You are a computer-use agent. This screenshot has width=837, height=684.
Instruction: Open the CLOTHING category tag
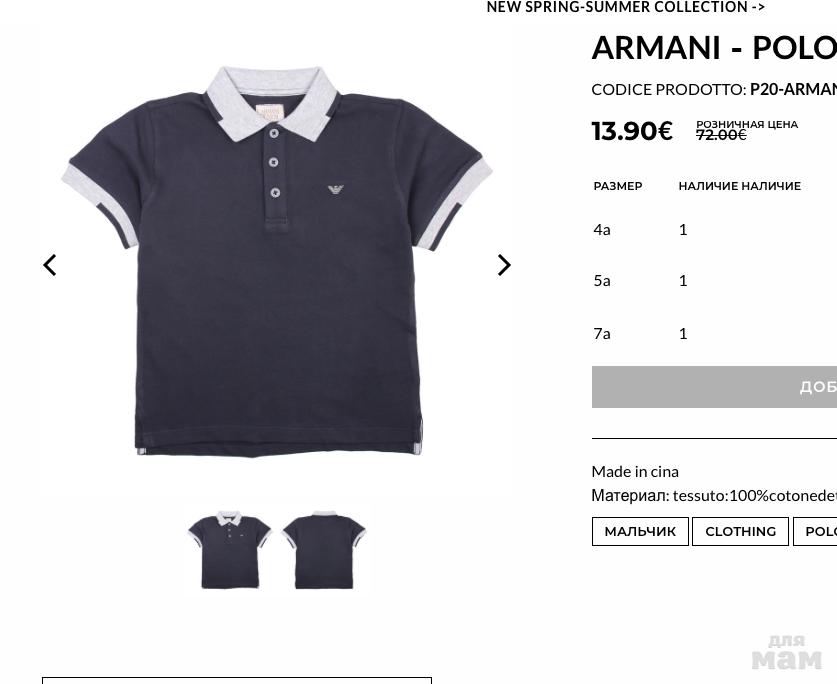click(740, 531)
